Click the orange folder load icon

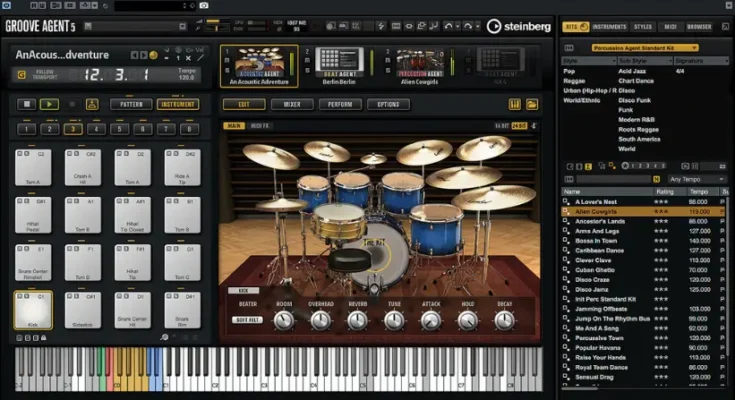pos(531,104)
